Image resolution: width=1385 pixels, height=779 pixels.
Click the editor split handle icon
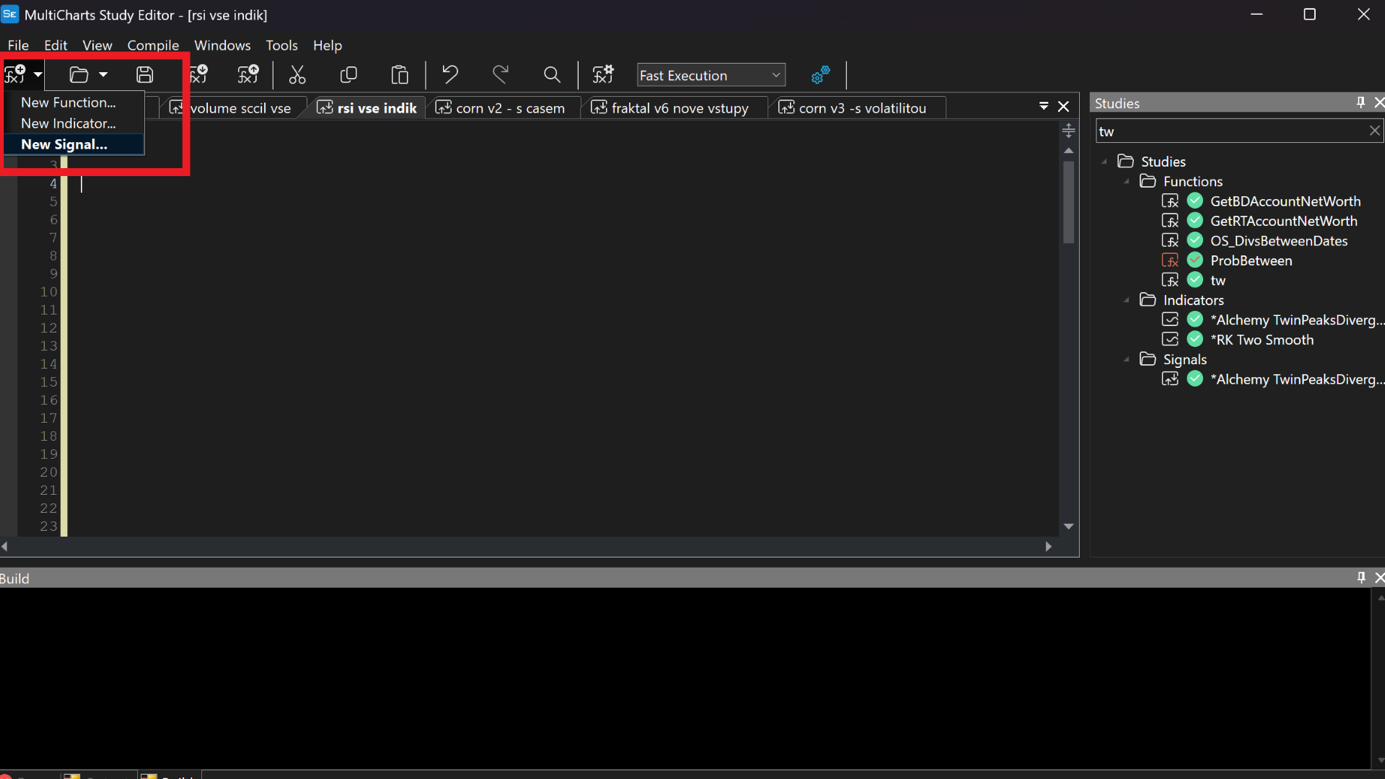tap(1069, 131)
